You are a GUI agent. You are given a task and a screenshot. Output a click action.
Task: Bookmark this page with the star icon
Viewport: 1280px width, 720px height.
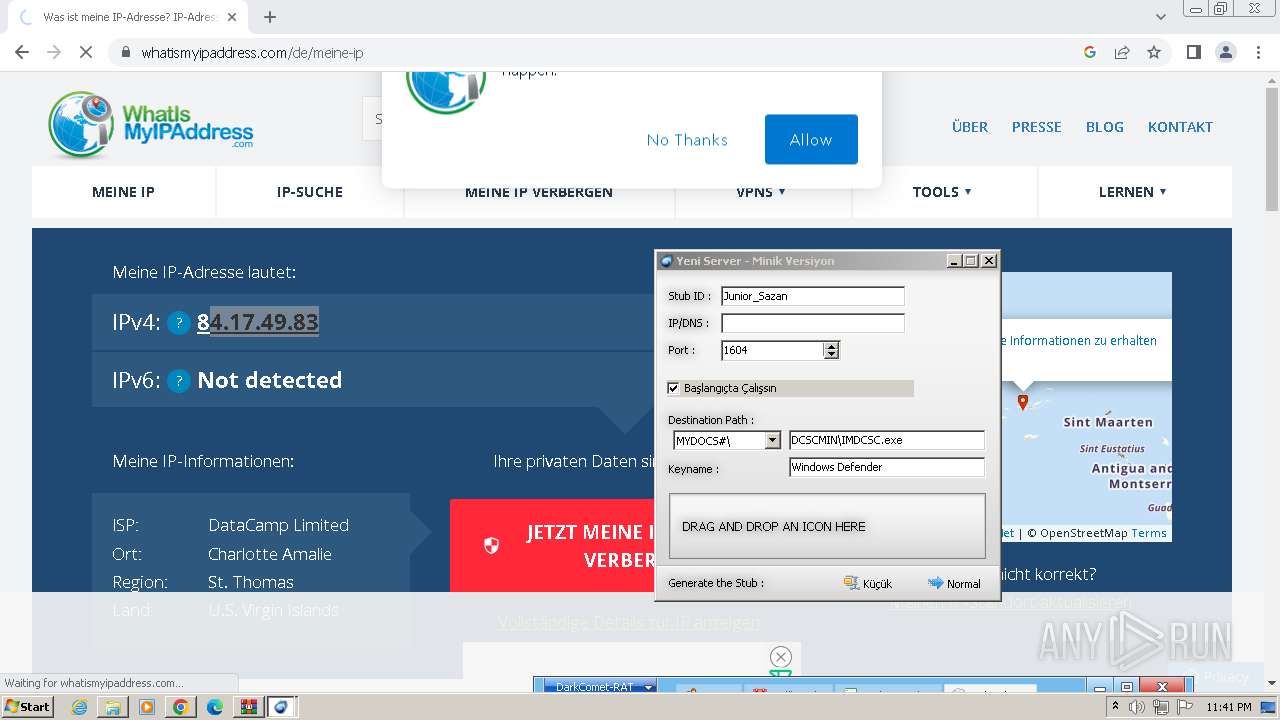pyautogui.click(x=1154, y=52)
